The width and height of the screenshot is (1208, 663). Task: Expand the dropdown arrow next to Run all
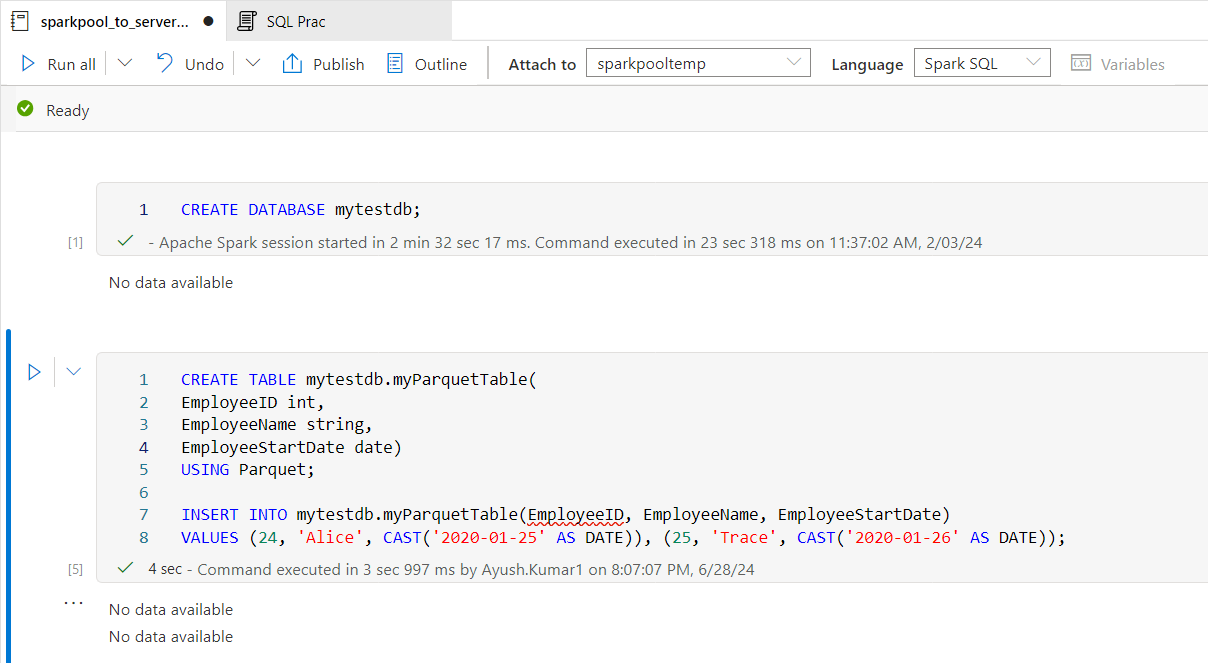pos(123,63)
